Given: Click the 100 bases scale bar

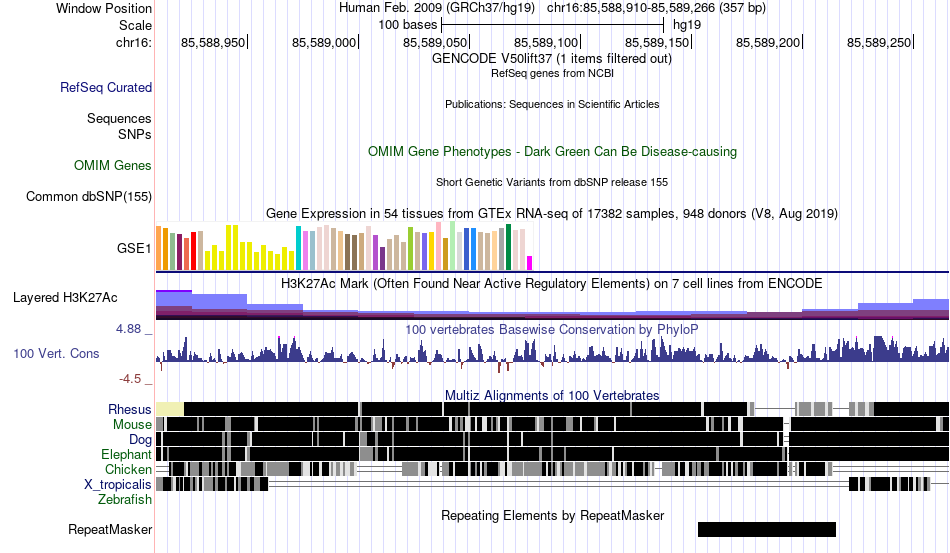Looking at the screenshot, I should click(553, 25).
